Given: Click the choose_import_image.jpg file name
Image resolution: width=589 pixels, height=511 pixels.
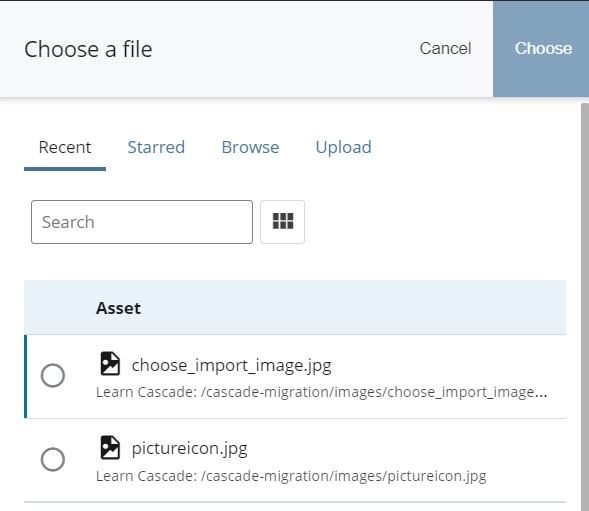Looking at the screenshot, I should click(x=231, y=365).
